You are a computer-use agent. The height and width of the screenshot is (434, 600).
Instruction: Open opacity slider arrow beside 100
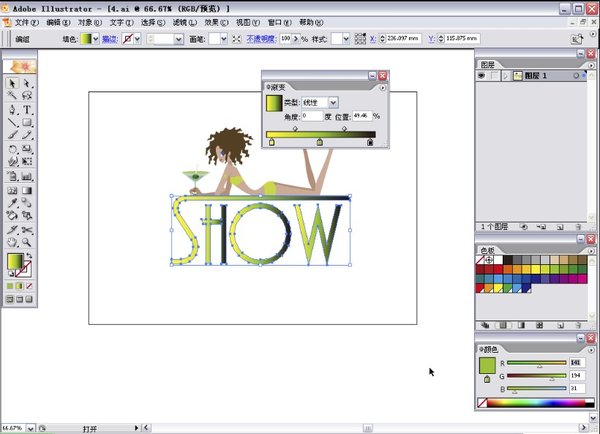(295, 39)
